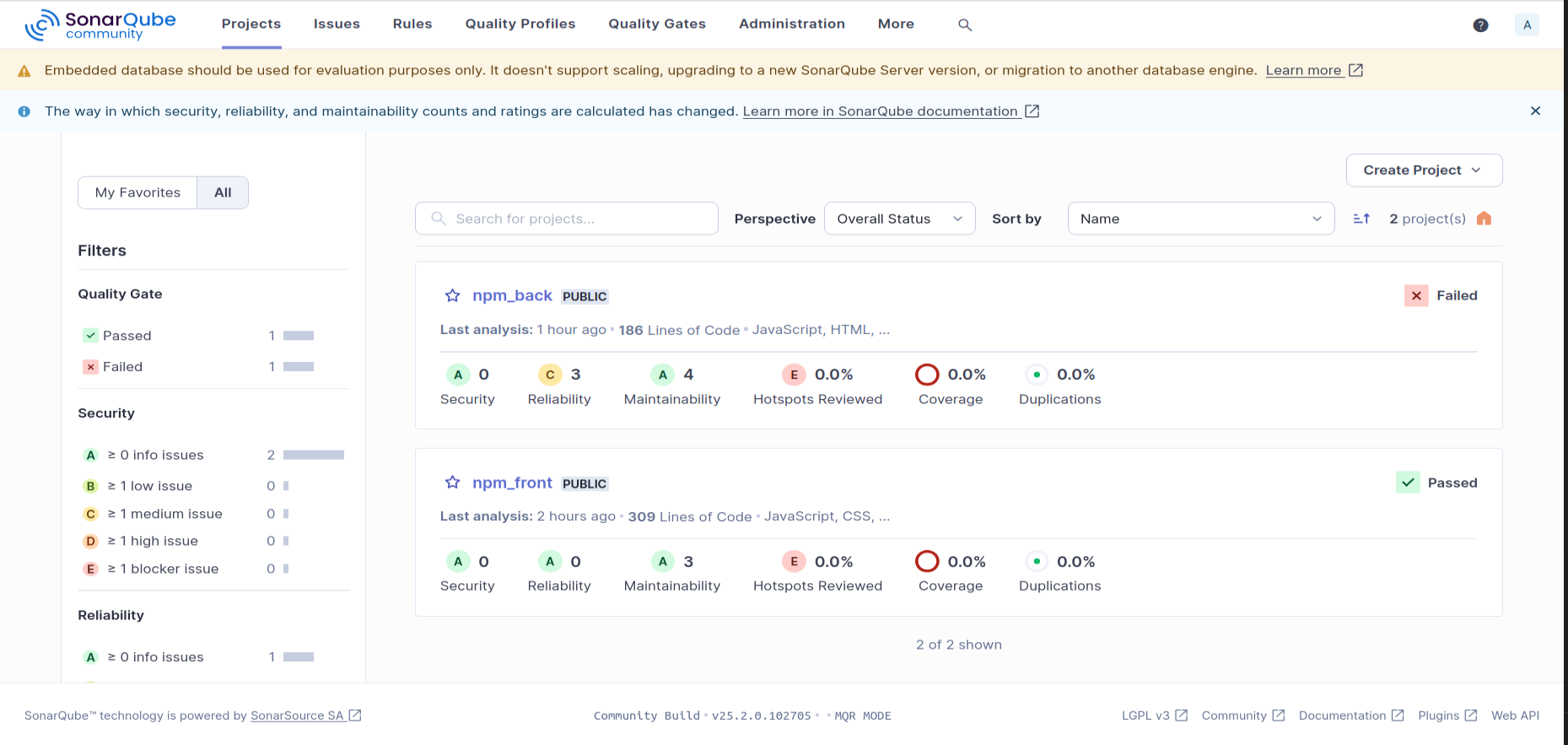1568x745 pixels.
Task: Open the user avatar A menu
Action: coord(1527,25)
